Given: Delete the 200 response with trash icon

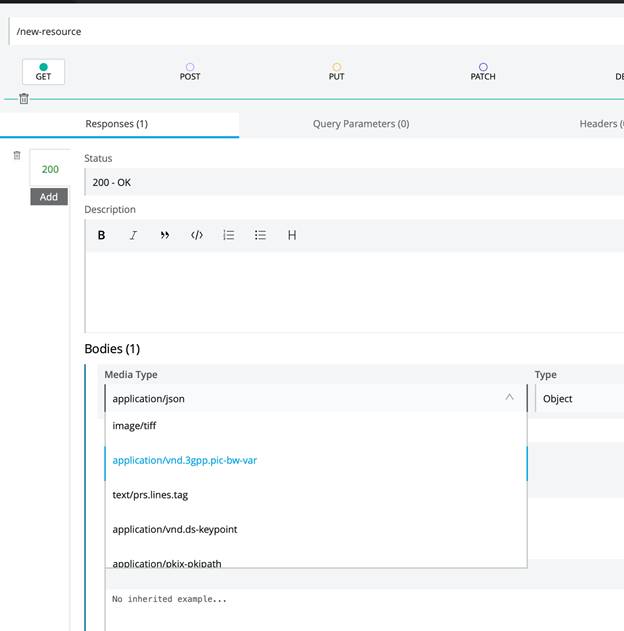Looking at the screenshot, I should (16, 154).
